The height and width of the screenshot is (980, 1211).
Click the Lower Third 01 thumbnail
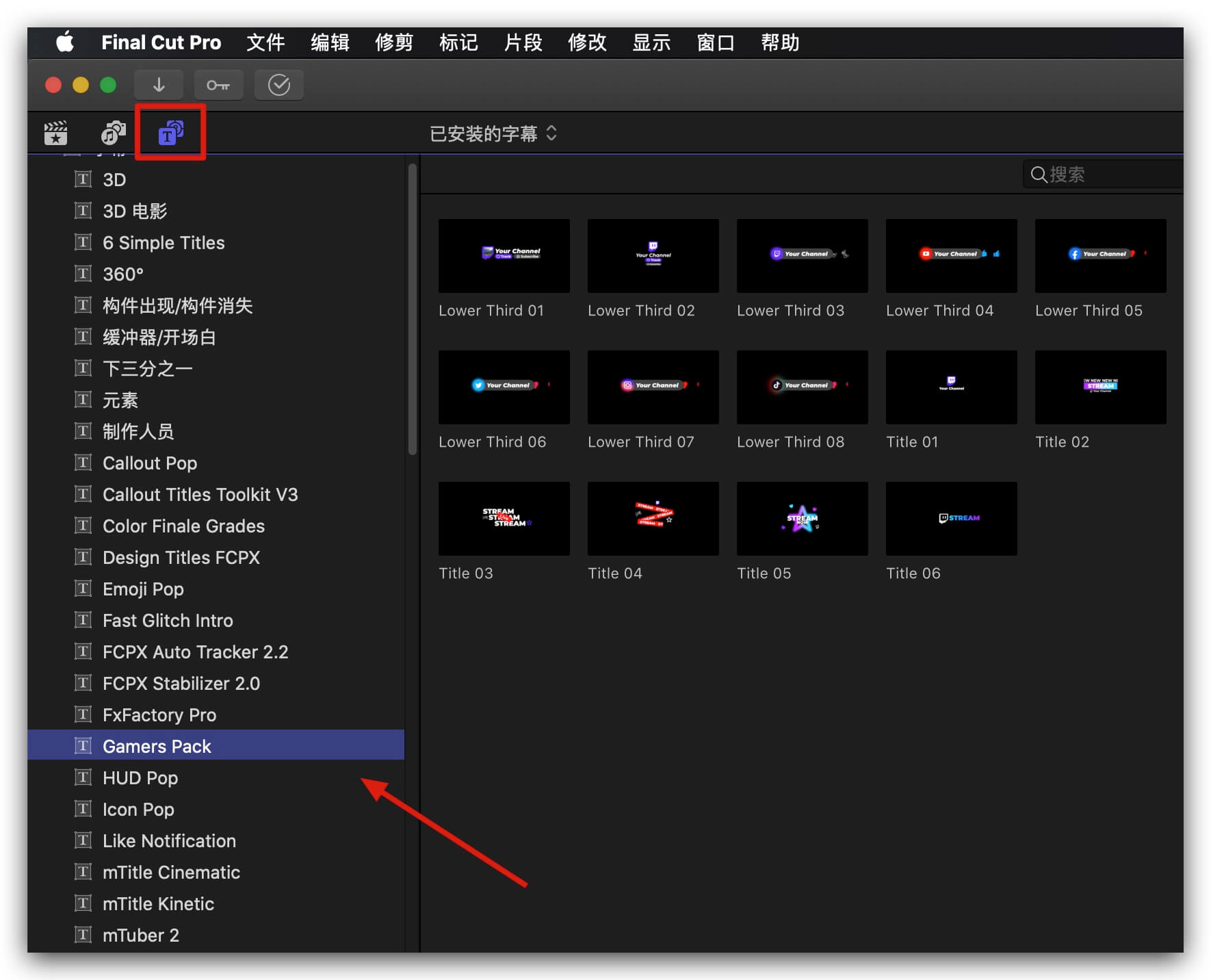coord(504,256)
